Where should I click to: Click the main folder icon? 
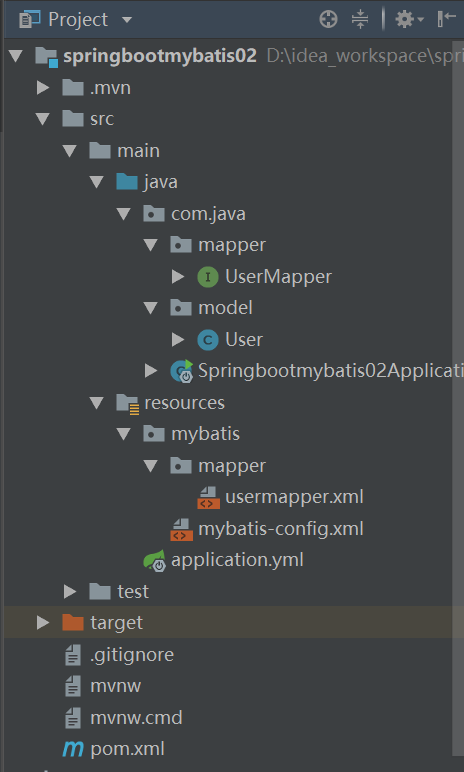click(x=100, y=150)
